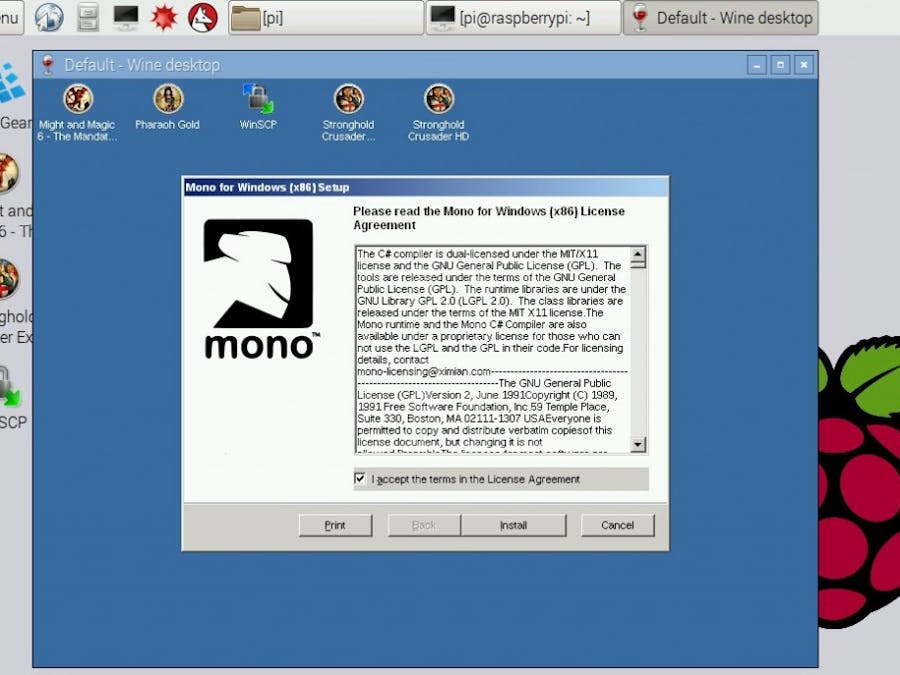Screen dimensions: 900x675
Task: Launch the Might and Magic 6 shortcut
Action: coord(79,100)
